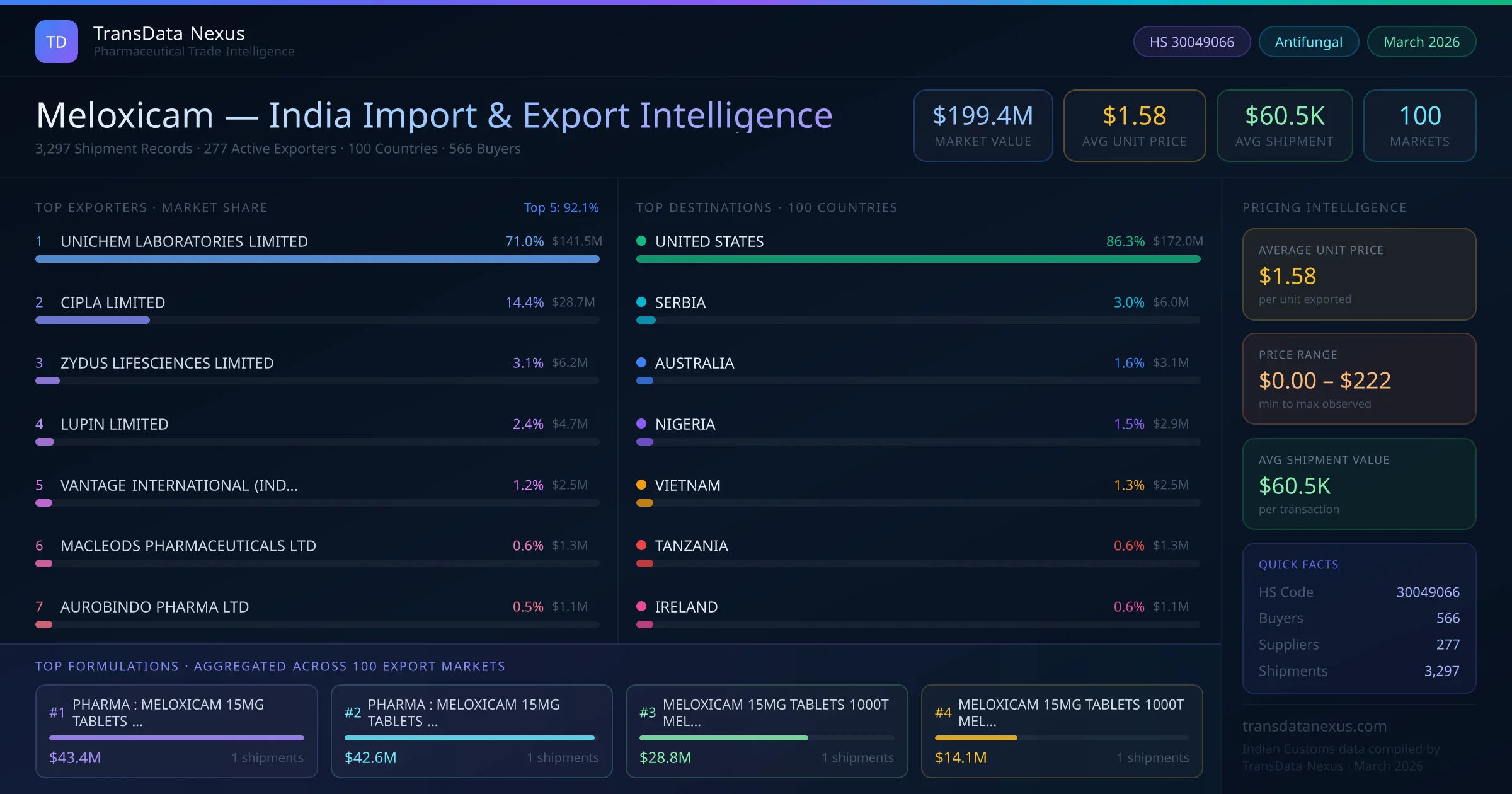Select the HS 30049066 tag
Image resolution: width=1512 pixels, height=794 pixels.
[1191, 42]
